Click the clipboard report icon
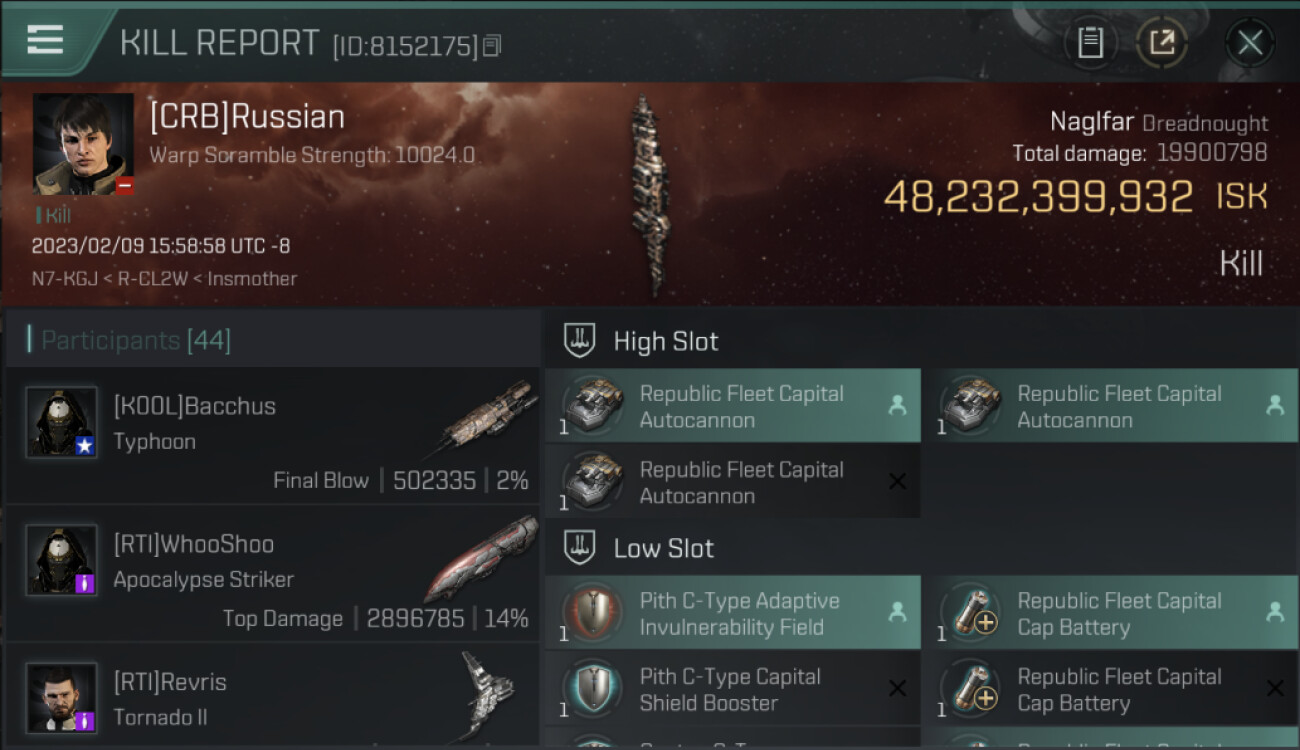1300x750 pixels. tap(1090, 43)
